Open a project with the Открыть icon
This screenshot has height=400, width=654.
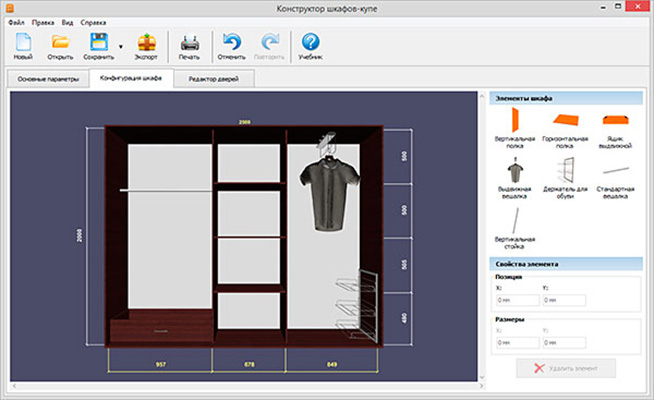pyautogui.click(x=60, y=43)
